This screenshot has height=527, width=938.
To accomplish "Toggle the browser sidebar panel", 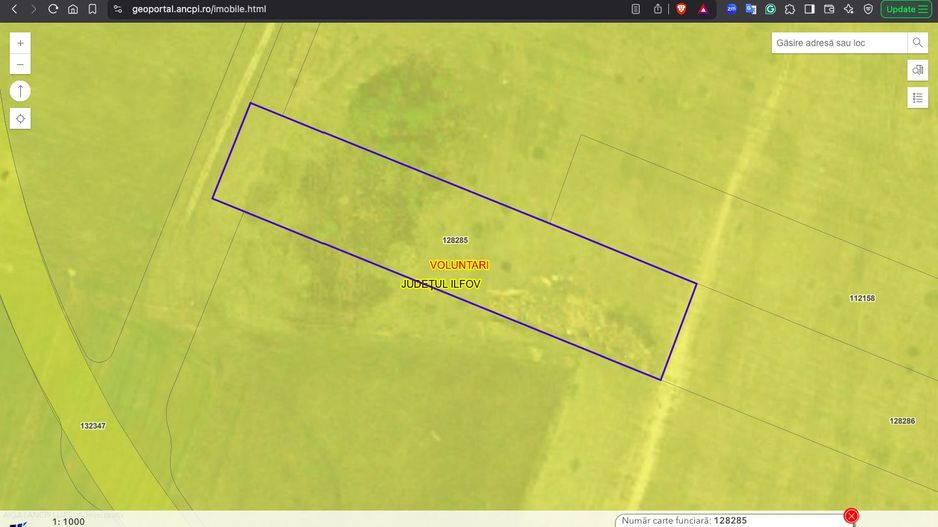I will click(x=809, y=9).
